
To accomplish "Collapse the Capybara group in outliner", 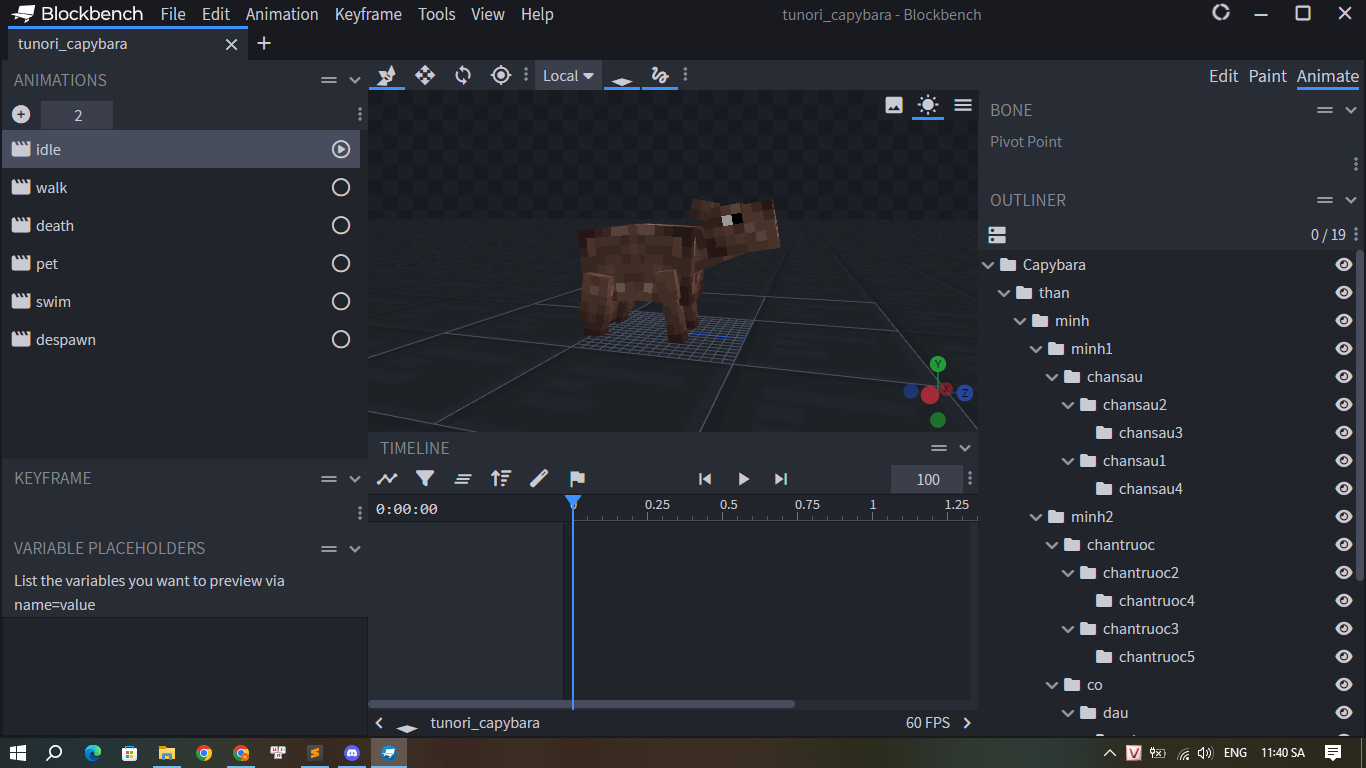I will 988,265.
